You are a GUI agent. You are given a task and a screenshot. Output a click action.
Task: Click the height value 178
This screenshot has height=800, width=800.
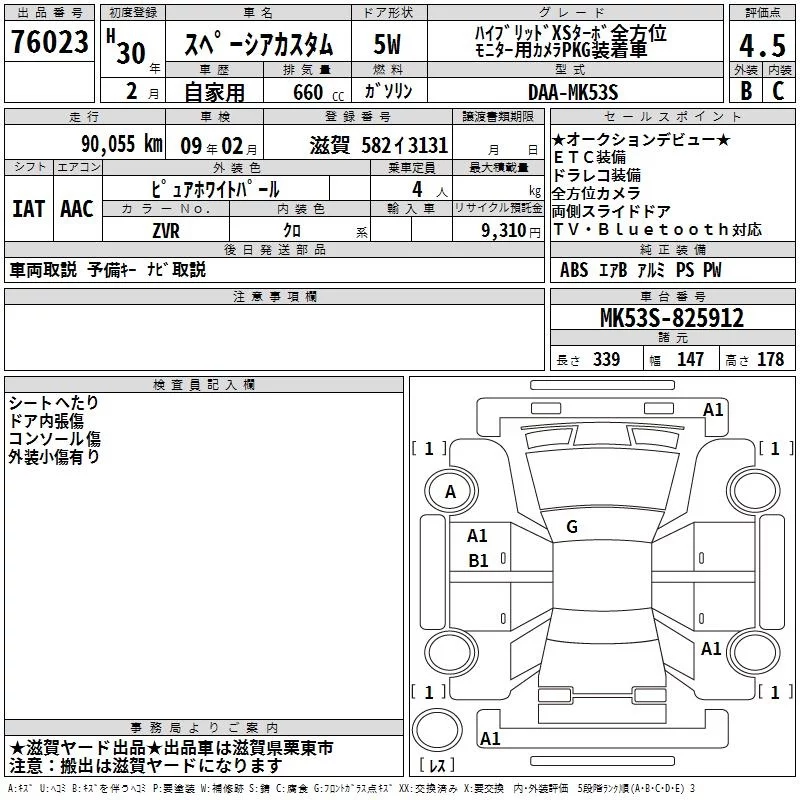pos(770,359)
